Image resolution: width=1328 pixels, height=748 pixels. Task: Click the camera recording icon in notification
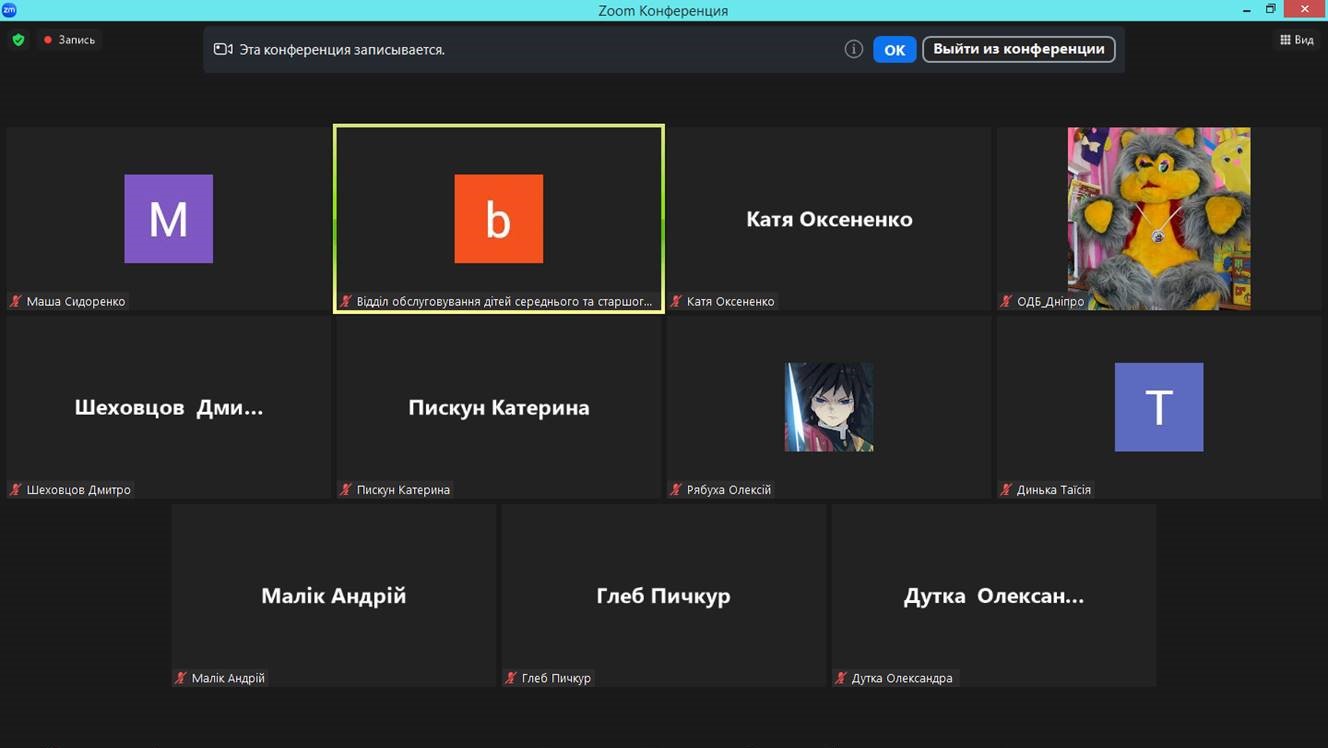[x=223, y=49]
